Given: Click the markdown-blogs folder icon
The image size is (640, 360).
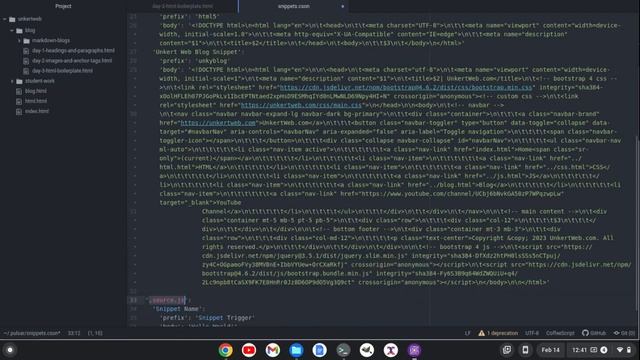Looking at the screenshot, I should 27,41.
